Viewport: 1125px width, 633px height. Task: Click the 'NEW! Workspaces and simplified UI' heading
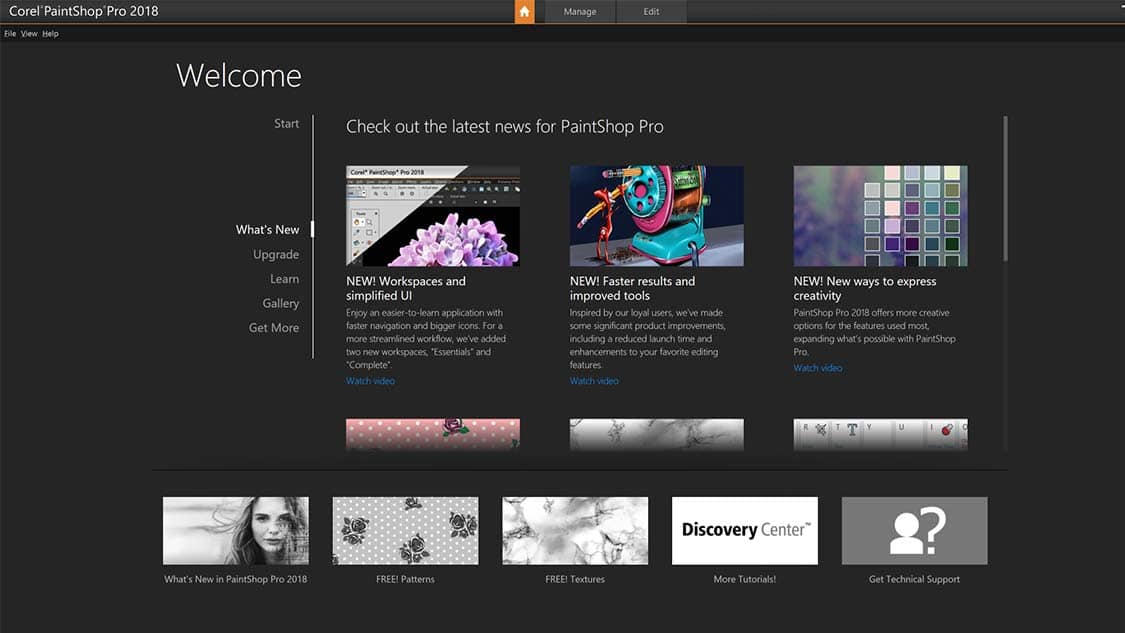tap(406, 289)
